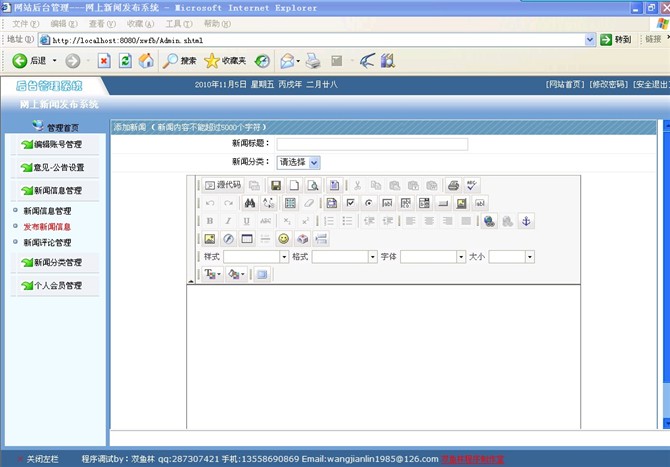Toggle strikethrough ABC formatting
The height and width of the screenshot is (467, 670).
coord(265,221)
